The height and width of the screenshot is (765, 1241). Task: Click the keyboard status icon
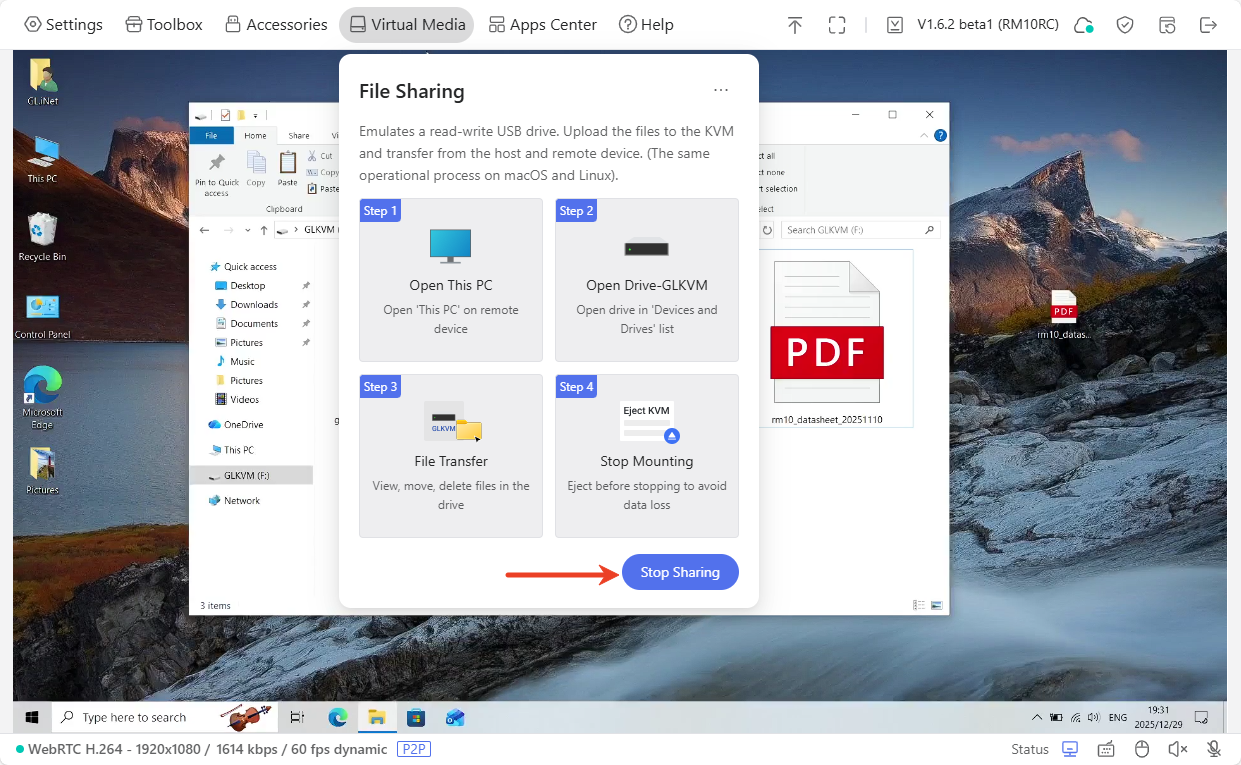1106,749
